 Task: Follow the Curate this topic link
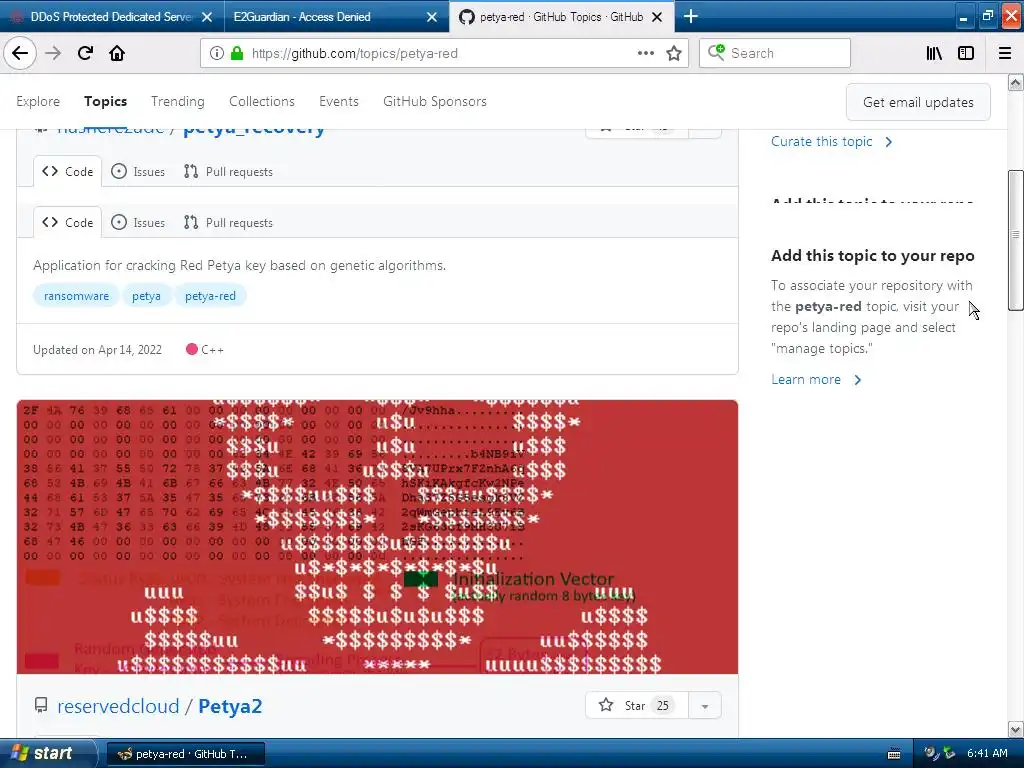(831, 141)
